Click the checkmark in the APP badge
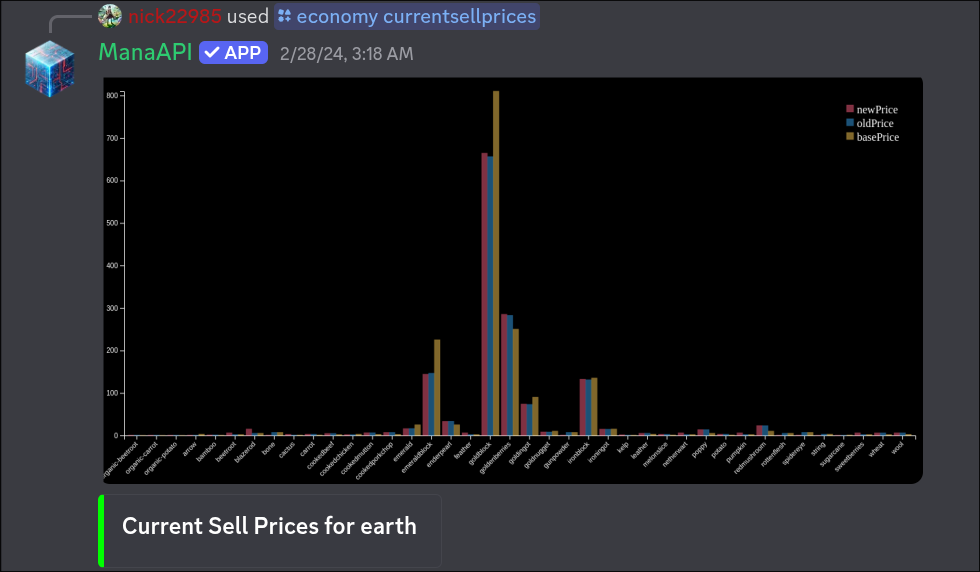Viewport: 980px width, 572px height. pyautogui.click(x=212, y=53)
